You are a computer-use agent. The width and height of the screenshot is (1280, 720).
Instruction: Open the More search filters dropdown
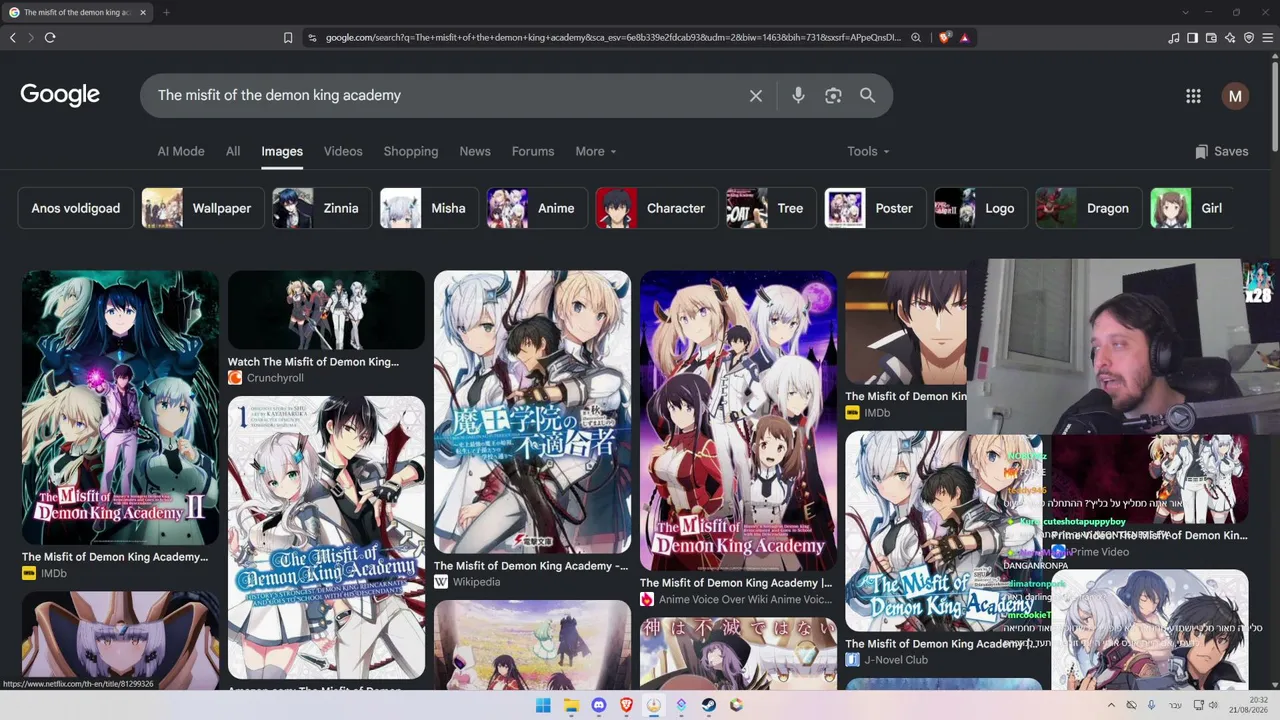click(x=596, y=151)
